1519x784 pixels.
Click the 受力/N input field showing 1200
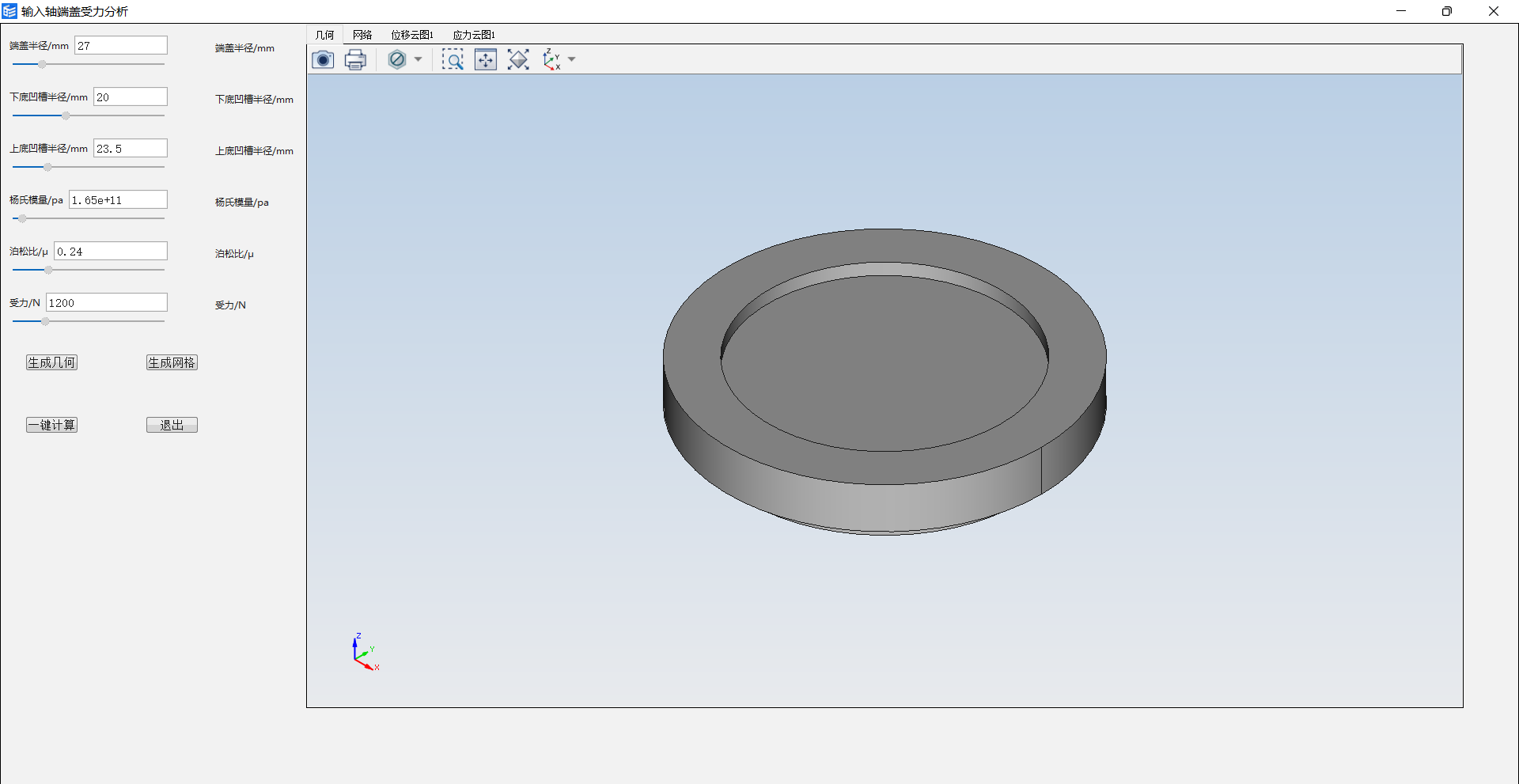tap(107, 302)
